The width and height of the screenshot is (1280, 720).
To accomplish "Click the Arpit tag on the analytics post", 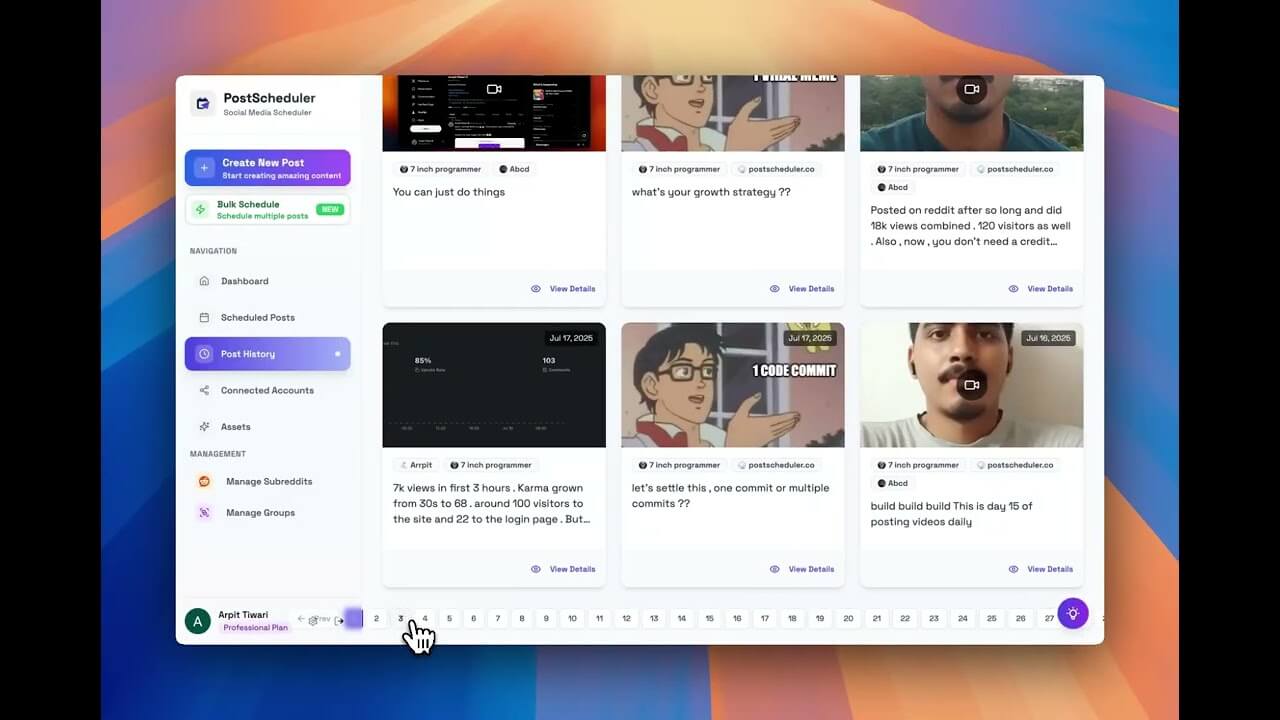I will coord(415,464).
